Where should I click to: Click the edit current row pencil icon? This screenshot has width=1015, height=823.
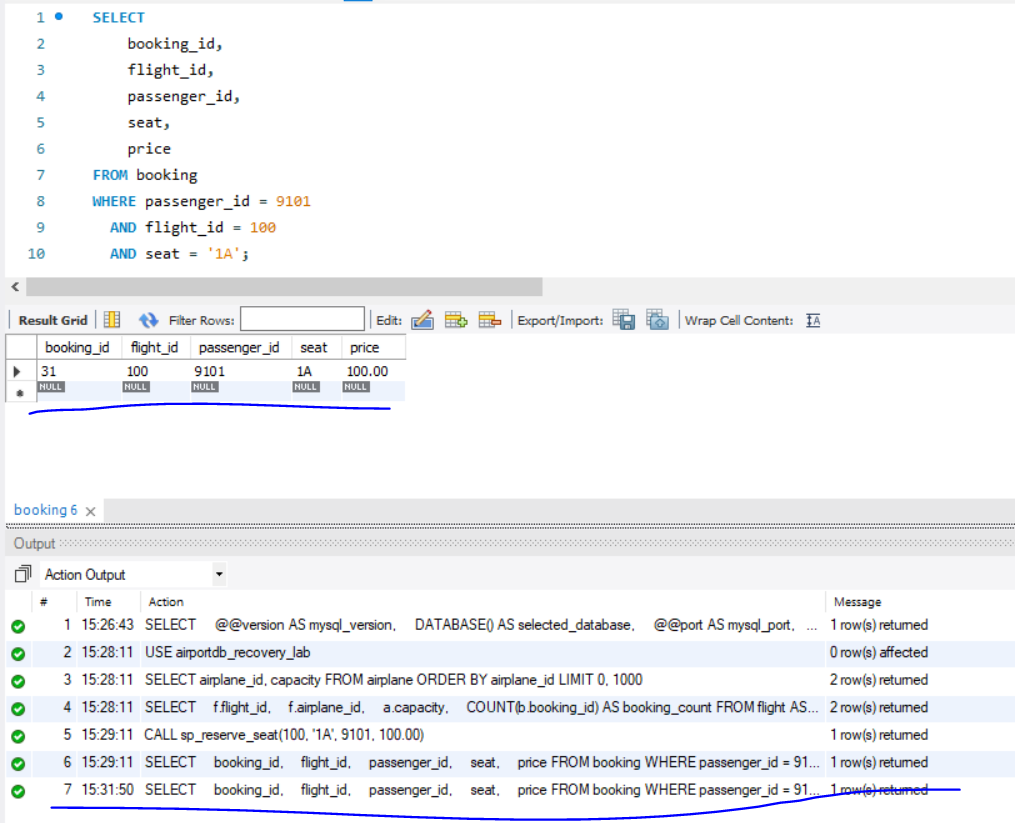(422, 320)
